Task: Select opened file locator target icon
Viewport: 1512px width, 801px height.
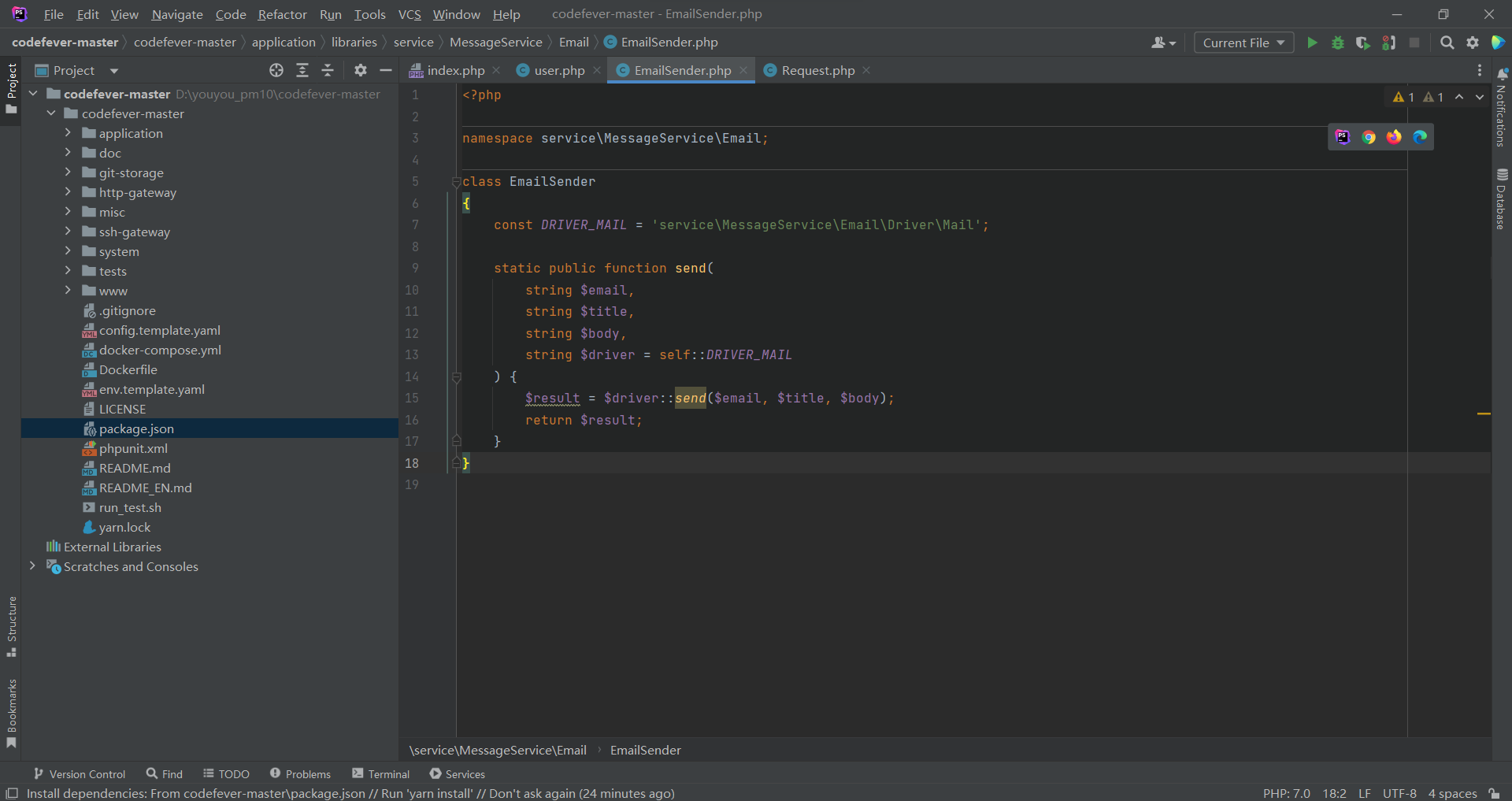Action: 276,70
